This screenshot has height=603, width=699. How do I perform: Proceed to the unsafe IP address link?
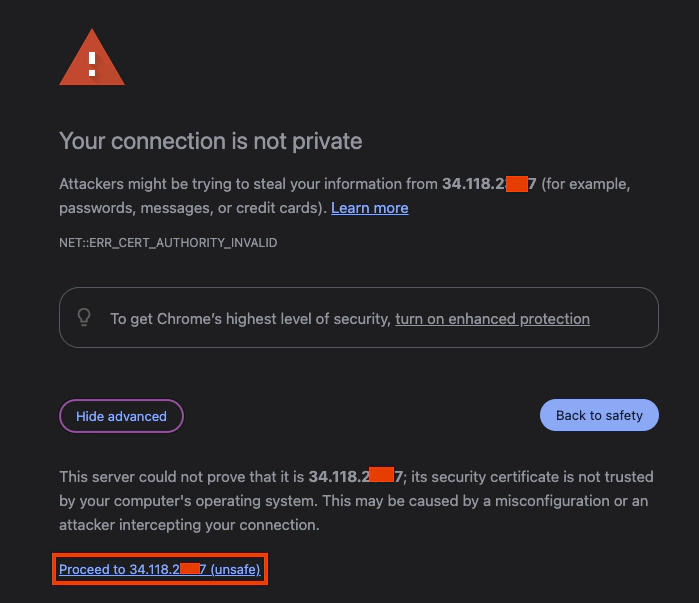coord(159,570)
